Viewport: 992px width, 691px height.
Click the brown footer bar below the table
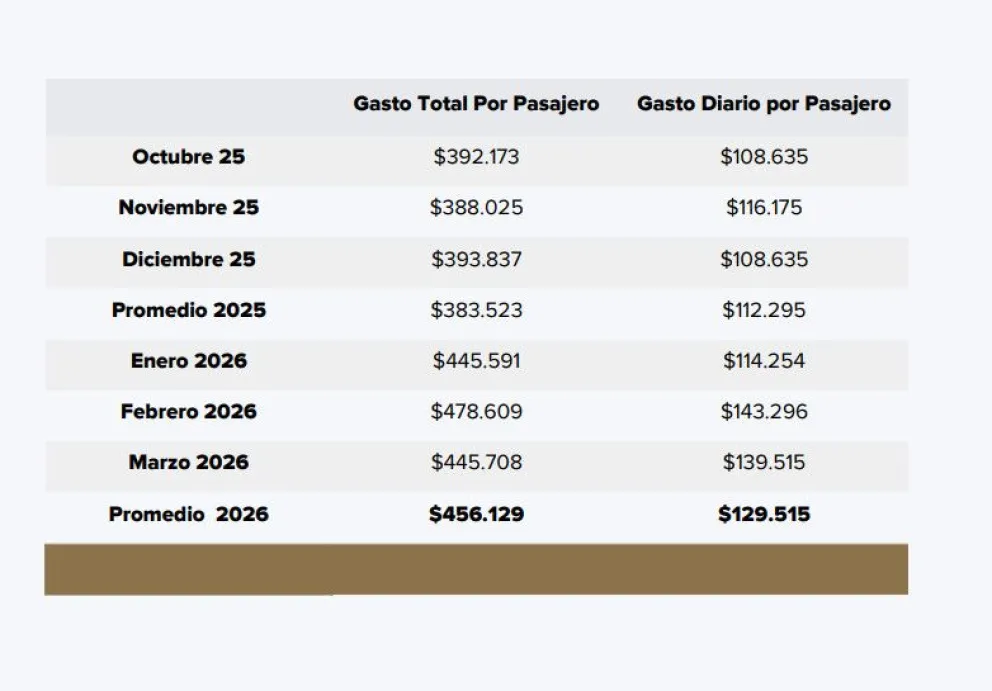pos(476,569)
